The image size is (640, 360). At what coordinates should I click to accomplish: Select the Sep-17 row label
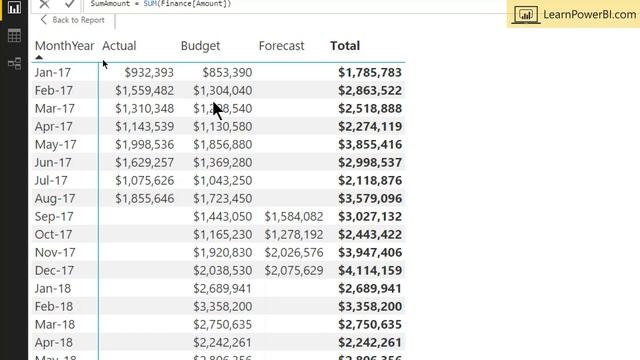[x=54, y=216]
